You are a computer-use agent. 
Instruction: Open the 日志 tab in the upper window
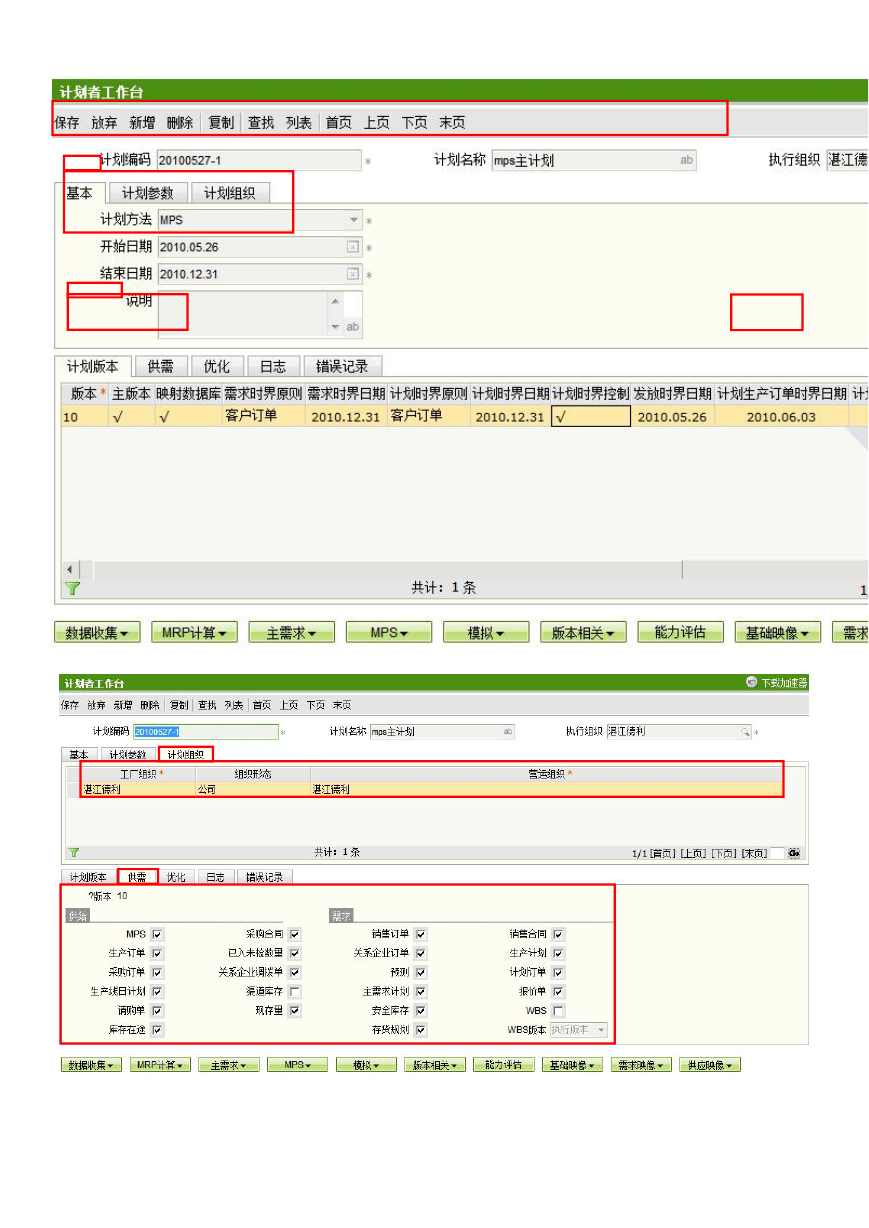[x=272, y=366]
